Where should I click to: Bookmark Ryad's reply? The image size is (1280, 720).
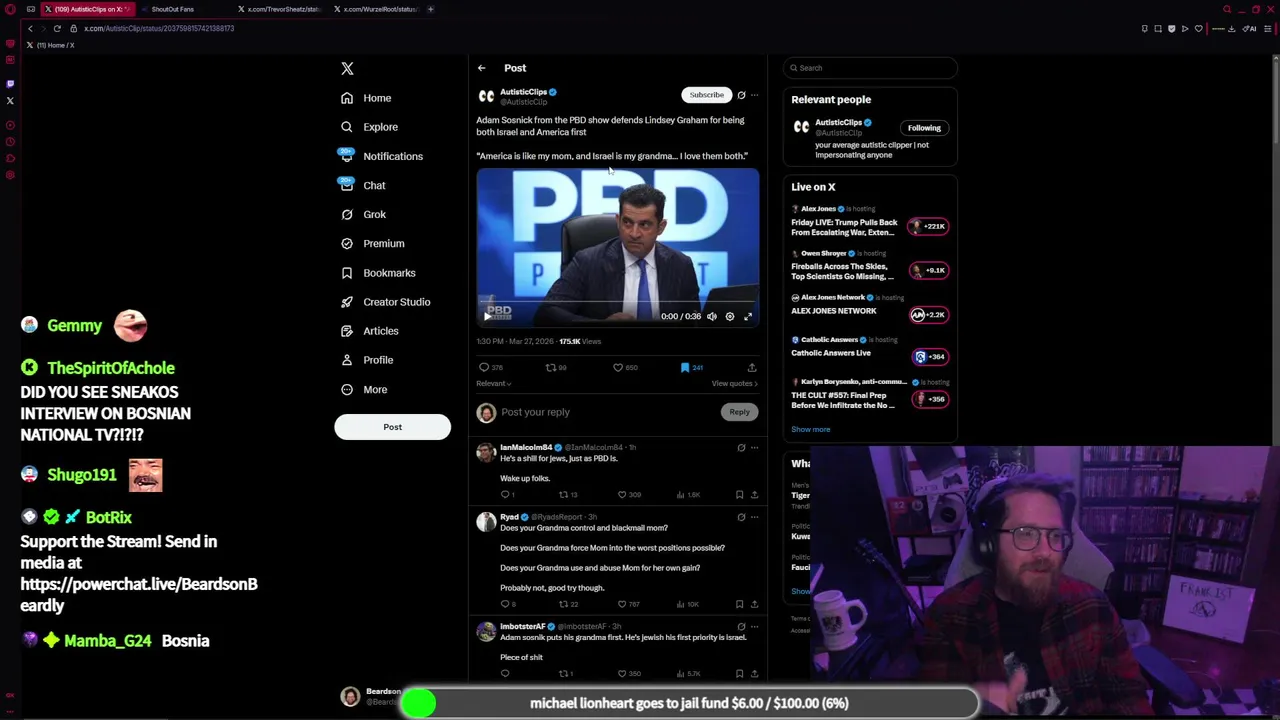[739, 604]
